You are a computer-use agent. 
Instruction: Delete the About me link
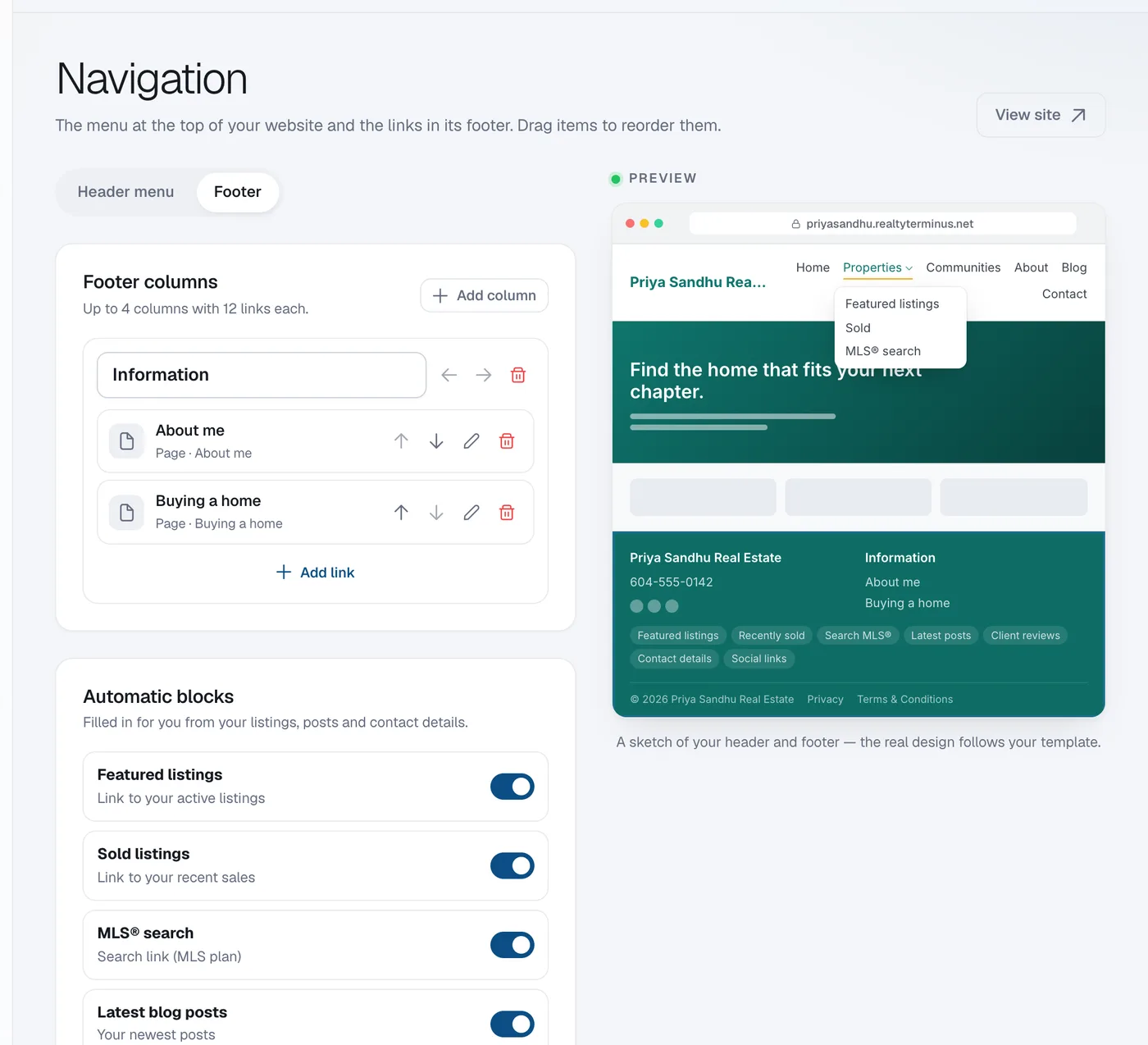[507, 441]
